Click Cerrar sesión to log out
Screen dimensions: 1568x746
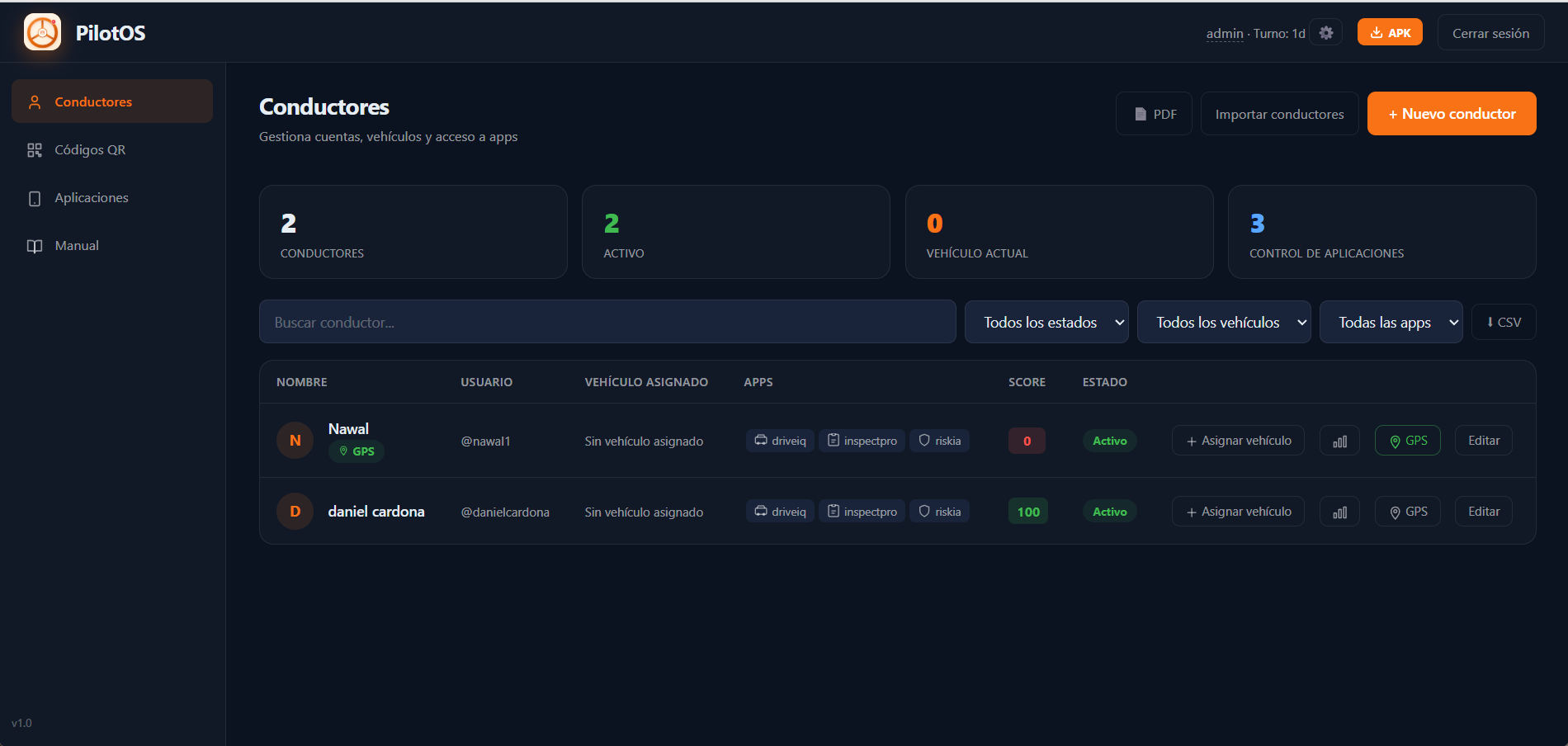1490,33
